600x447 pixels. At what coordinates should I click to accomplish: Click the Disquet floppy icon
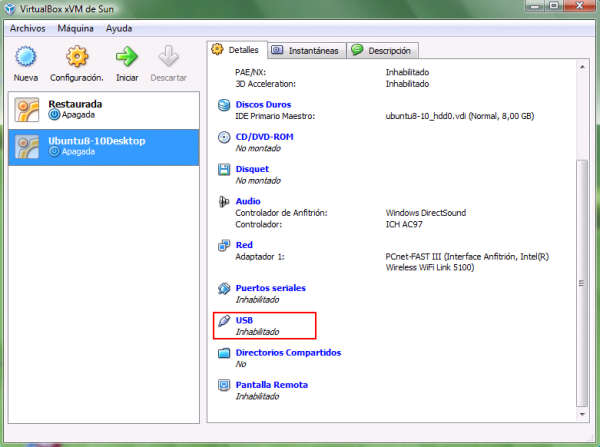pos(225,169)
